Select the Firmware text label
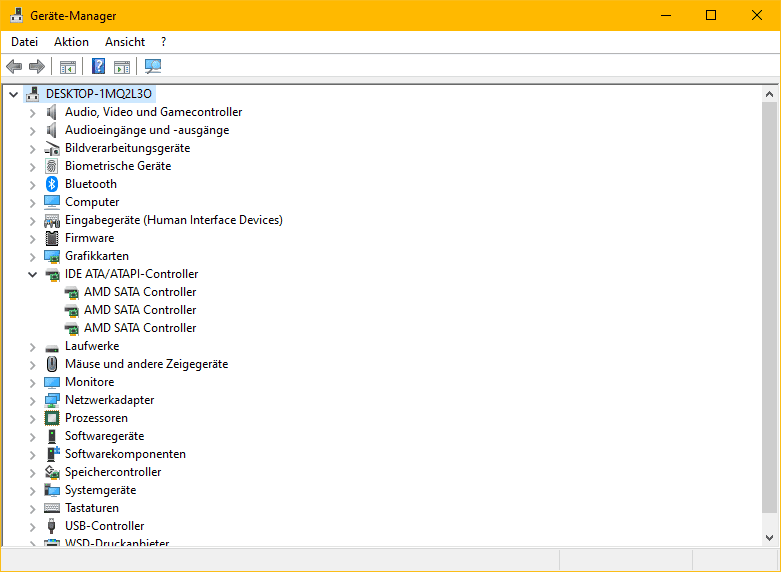 90,238
